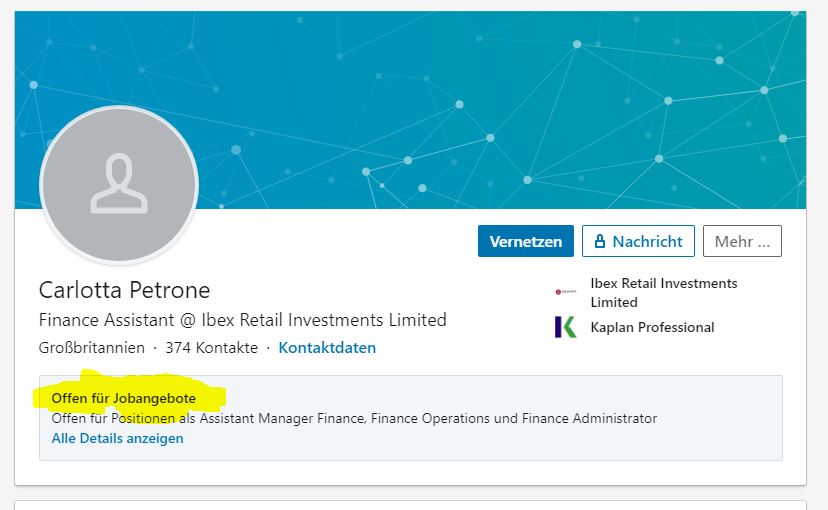828x510 pixels.
Task: Click the Offen für Positionen description line
Action: click(x=354, y=418)
